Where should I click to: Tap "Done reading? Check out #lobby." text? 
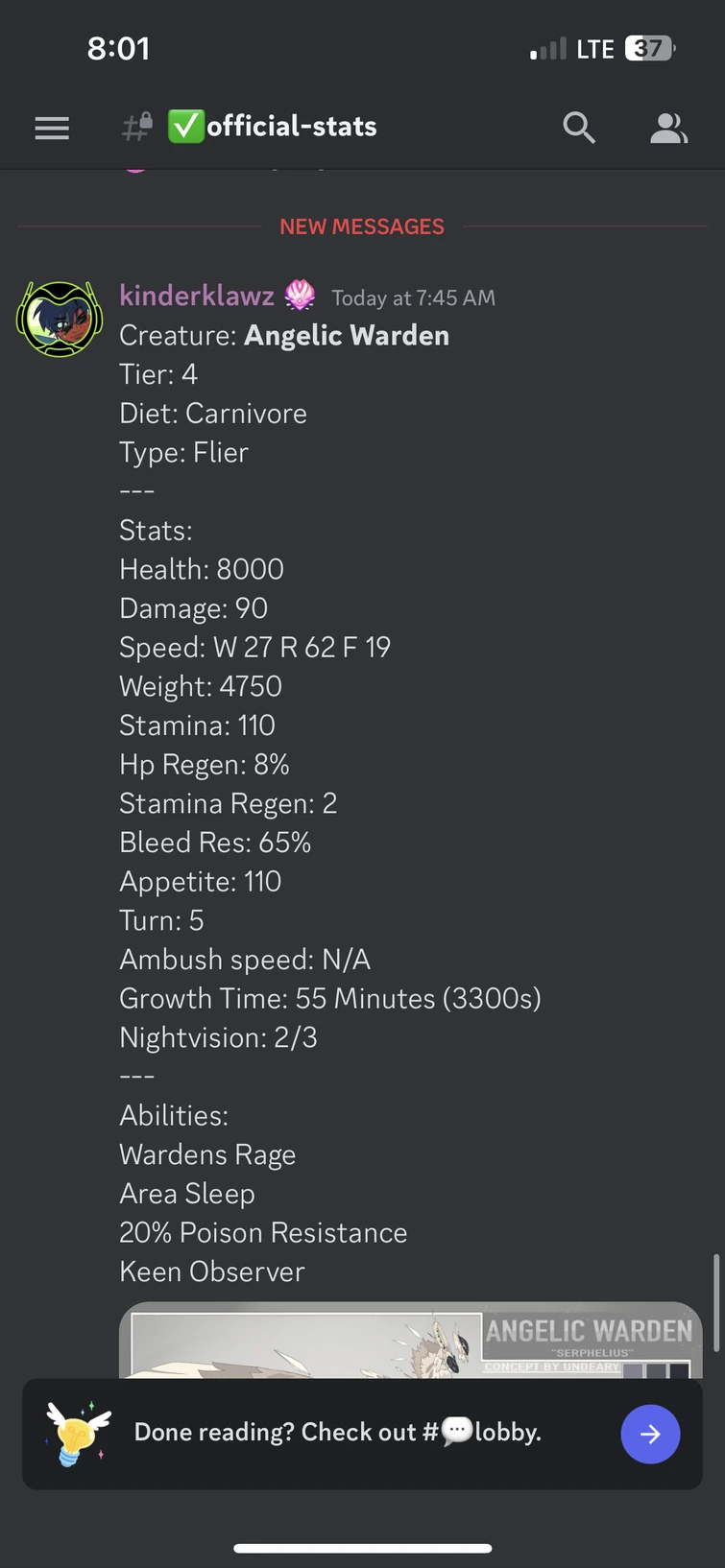(x=338, y=1433)
